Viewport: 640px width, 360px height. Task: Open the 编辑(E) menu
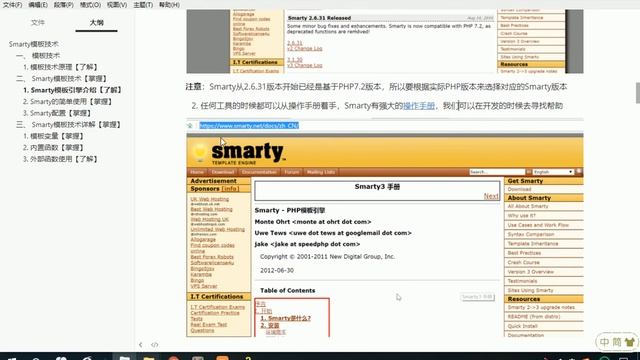point(38,5)
